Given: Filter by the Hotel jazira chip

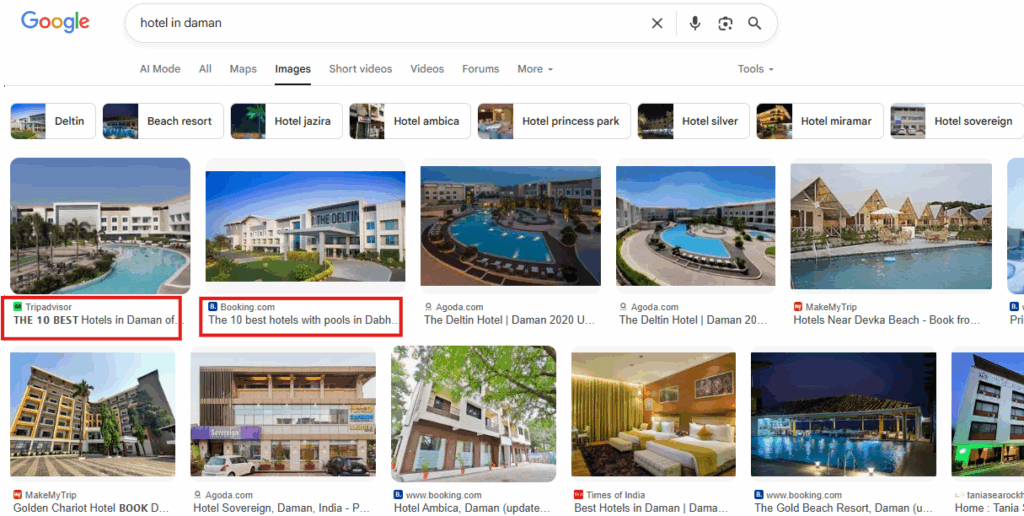Looking at the screenshot, I should [x=287, y=121].
